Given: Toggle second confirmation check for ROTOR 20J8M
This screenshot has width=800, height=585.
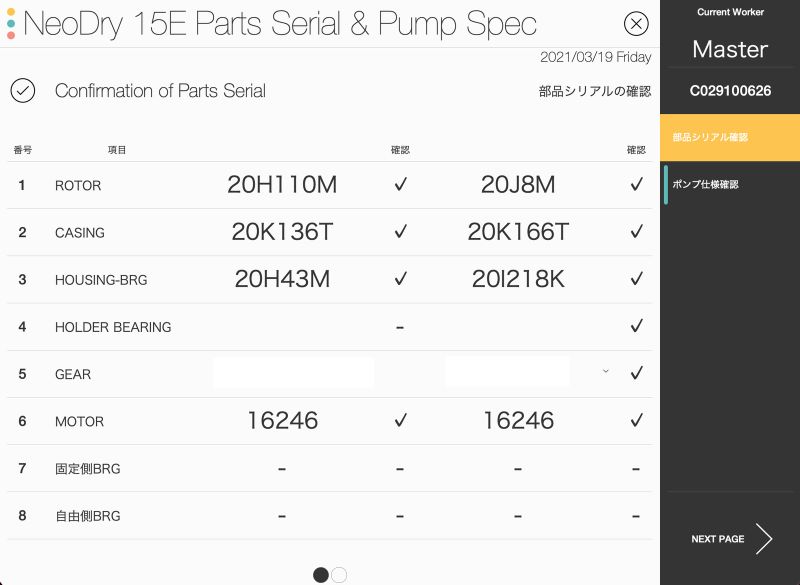Looking at the screenshot, I should pyautogui.click(x=636, y=184).
